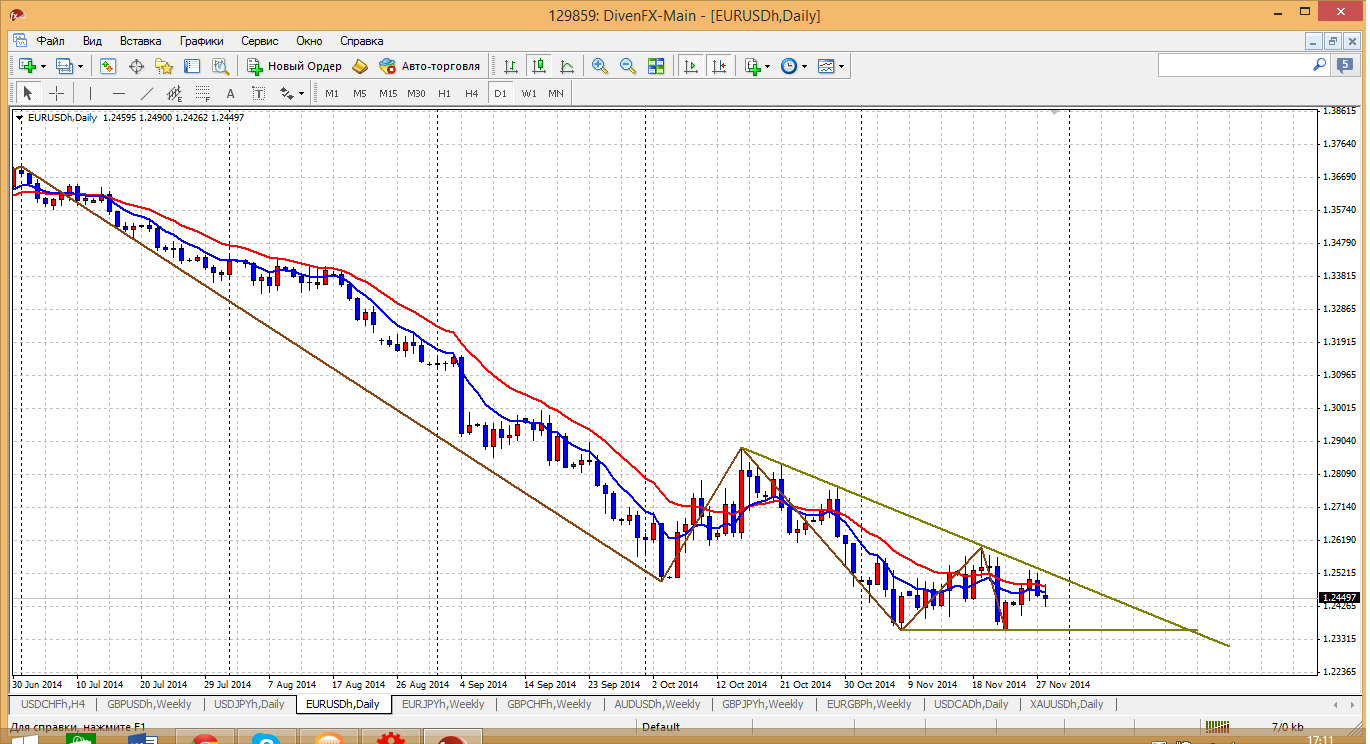Open the profiles dropdown arrow
This screenshot has width=1370, height=744.
(80, 66)
